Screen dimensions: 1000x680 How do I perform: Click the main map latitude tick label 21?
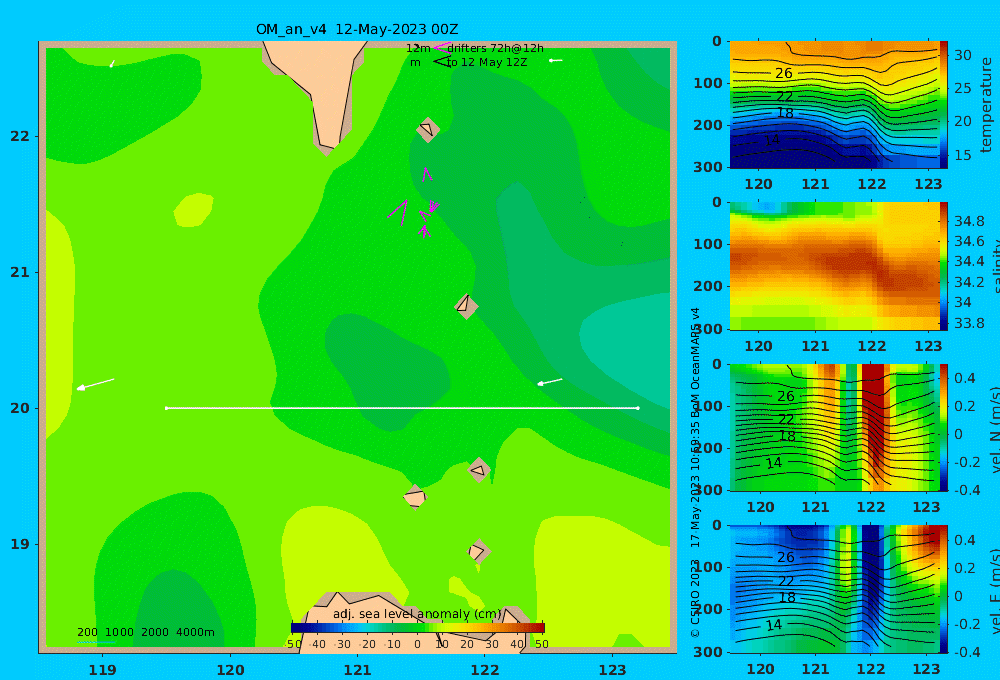(x=20, y=272)
